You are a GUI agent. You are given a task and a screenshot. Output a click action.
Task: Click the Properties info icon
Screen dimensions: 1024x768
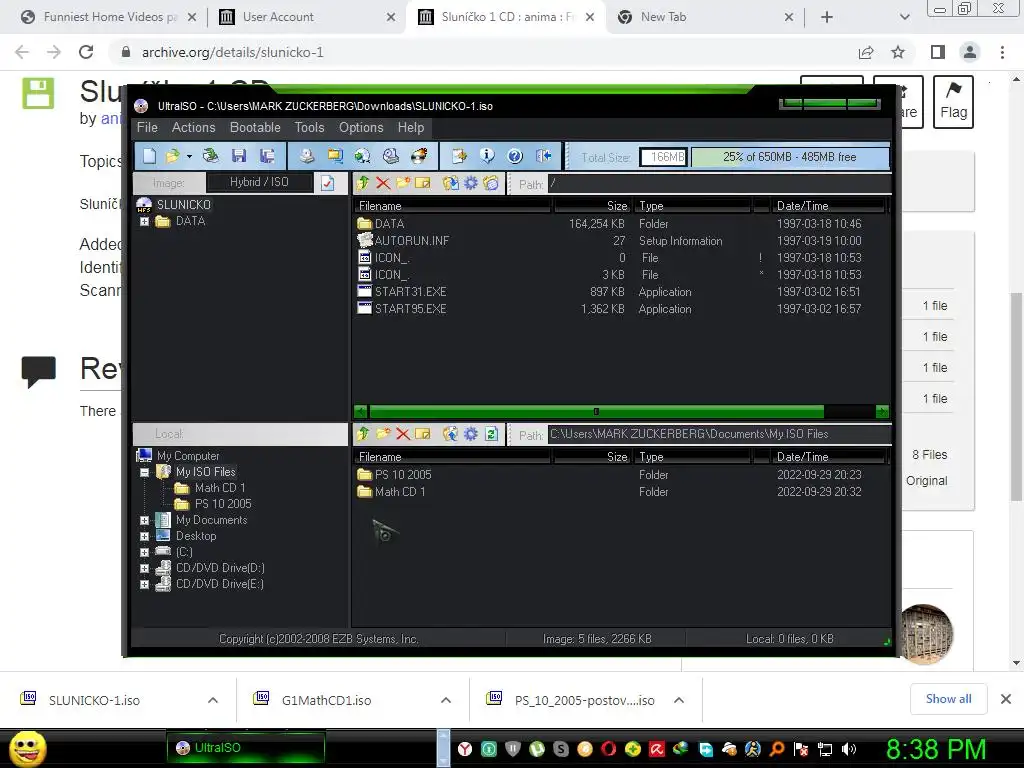pyautogui.click(x=487, y=156)
